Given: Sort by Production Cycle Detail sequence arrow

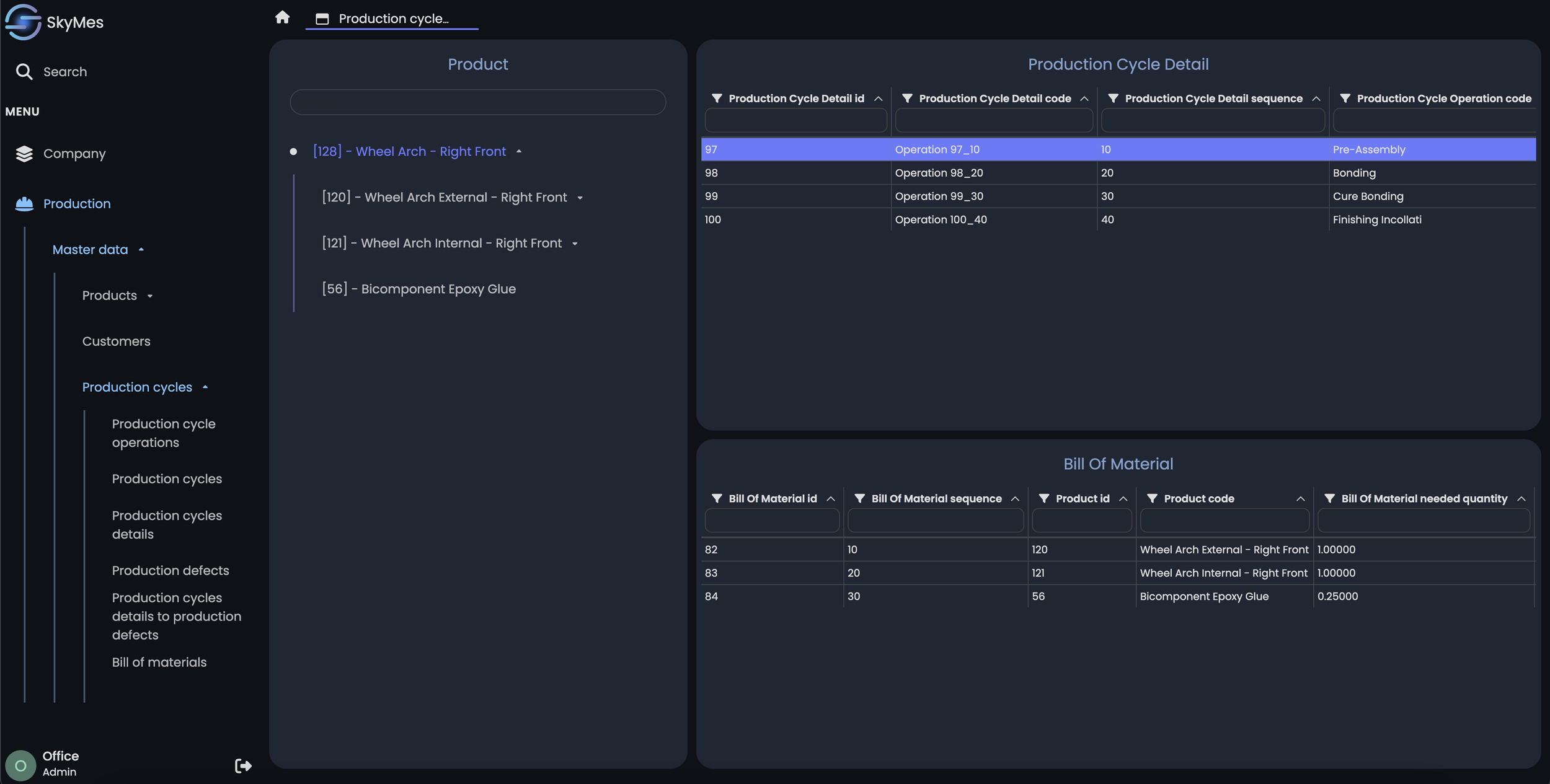Looking at the screenshot, I should (1316, 99).
